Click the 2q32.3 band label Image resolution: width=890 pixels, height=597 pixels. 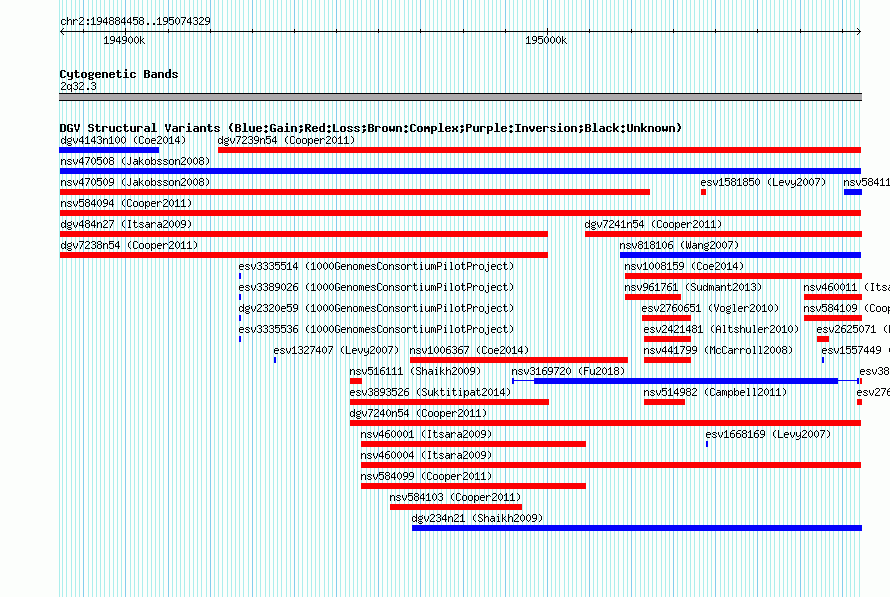pyautogui.click(x=78, y=86)
